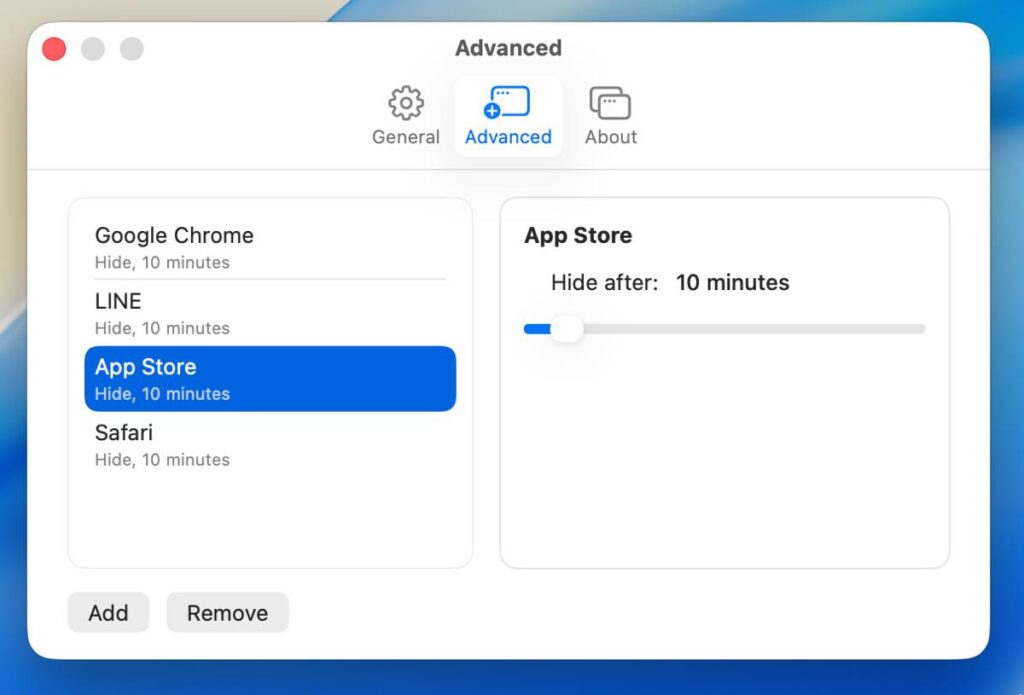Open the About tab label
Viewport: 1024px width, 695px height.
(x=610, y=137)
